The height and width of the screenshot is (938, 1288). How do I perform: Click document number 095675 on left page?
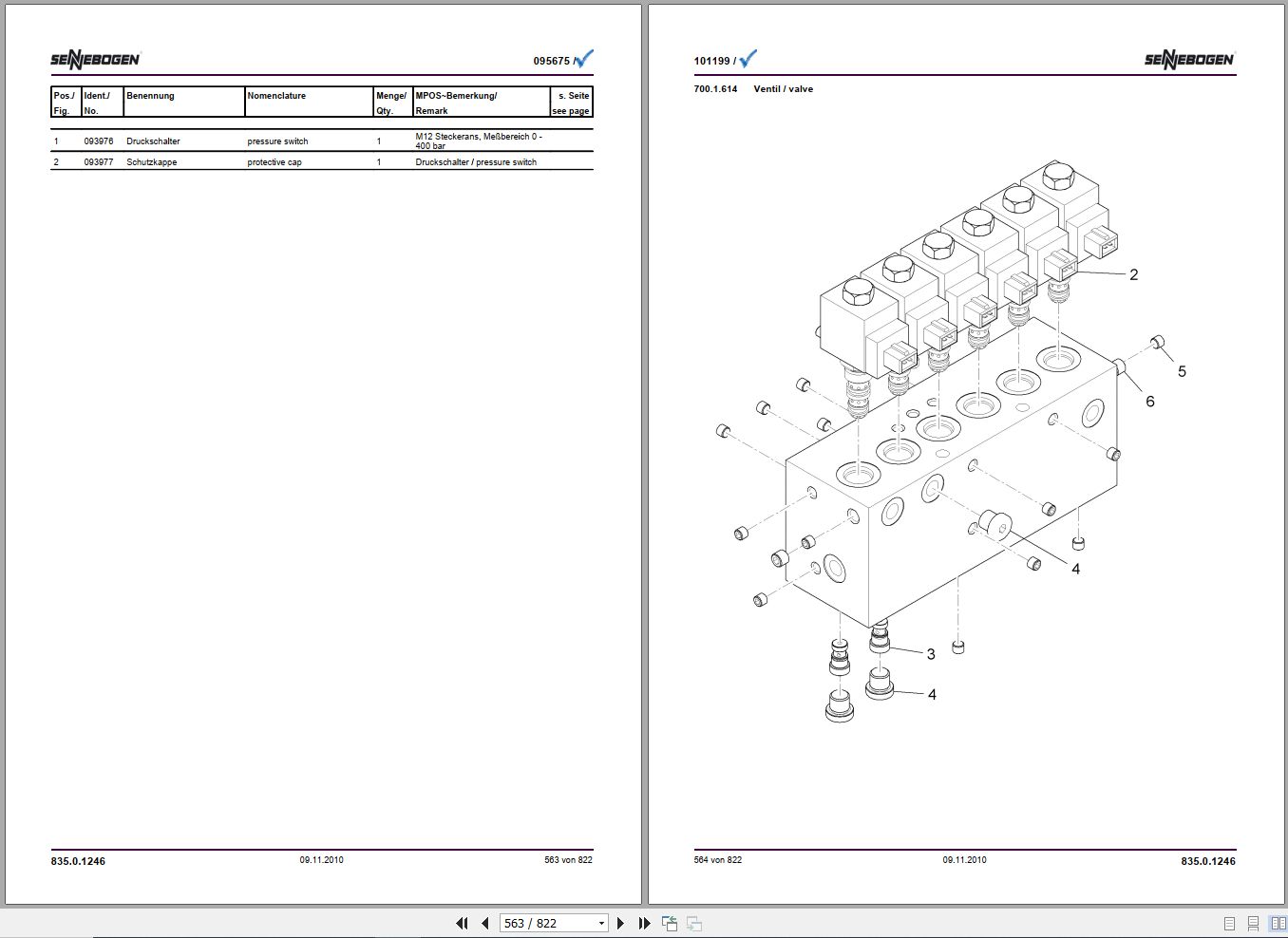(x=551, y=61)
